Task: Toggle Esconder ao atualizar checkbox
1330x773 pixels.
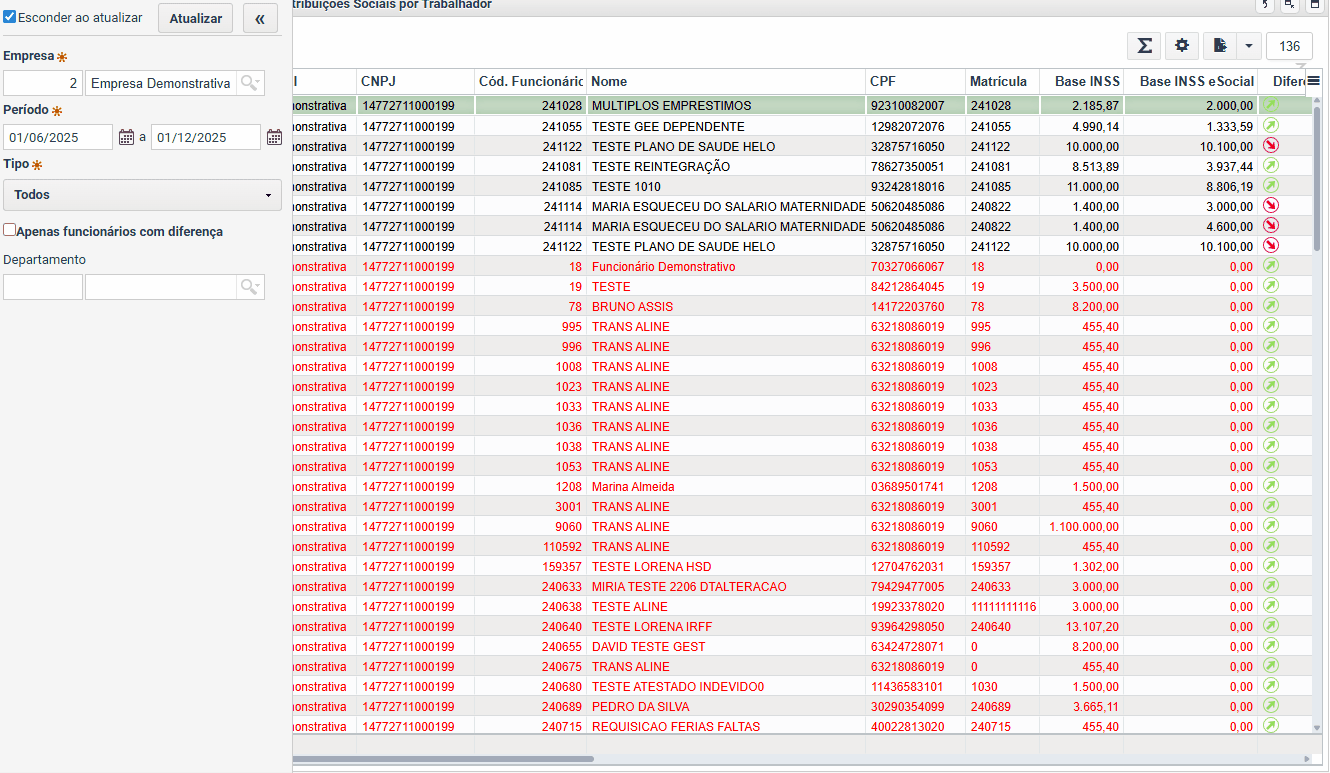Action: coord(10,17)
